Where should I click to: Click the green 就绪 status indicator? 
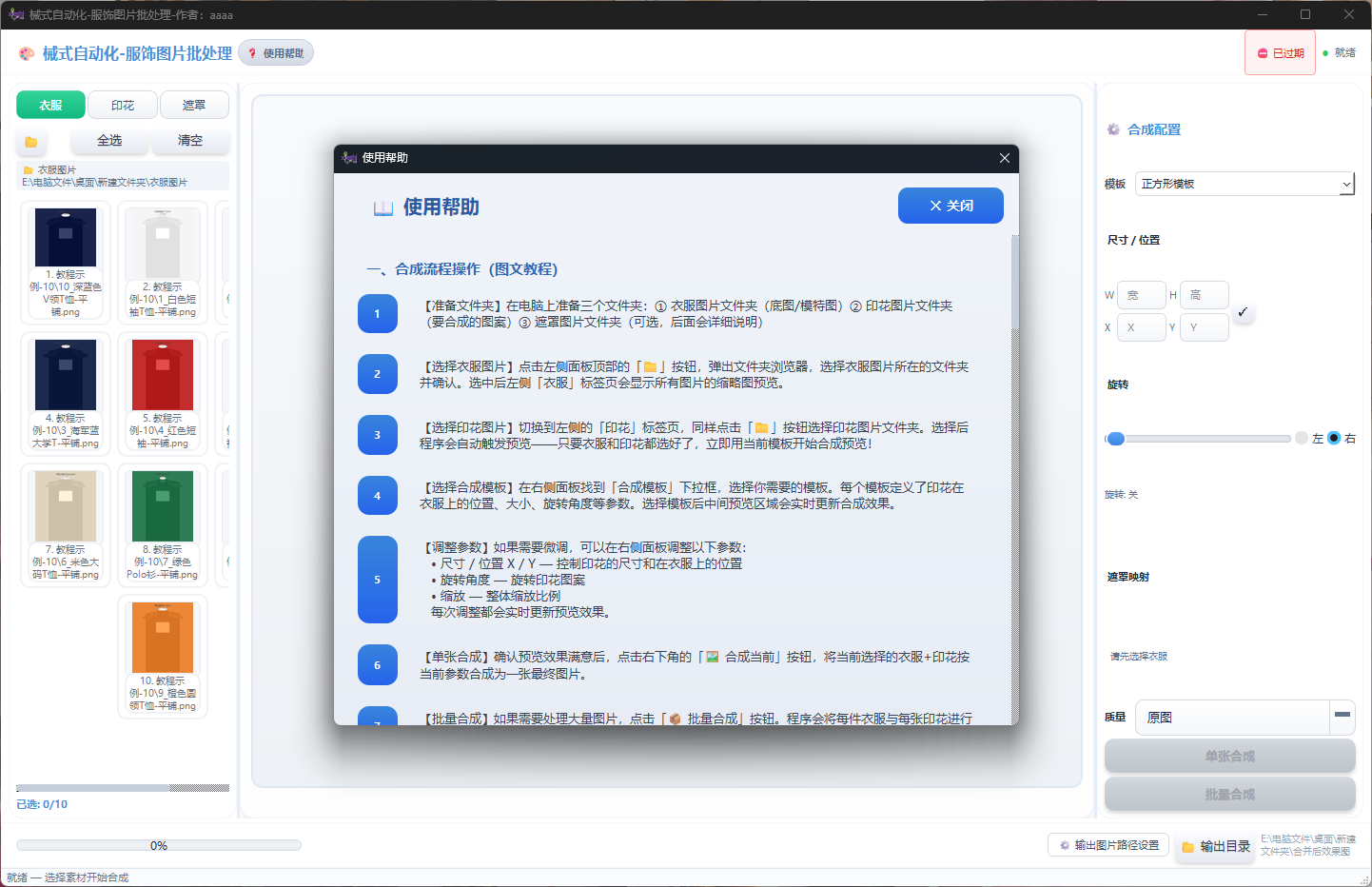(x=1339, y=53)
